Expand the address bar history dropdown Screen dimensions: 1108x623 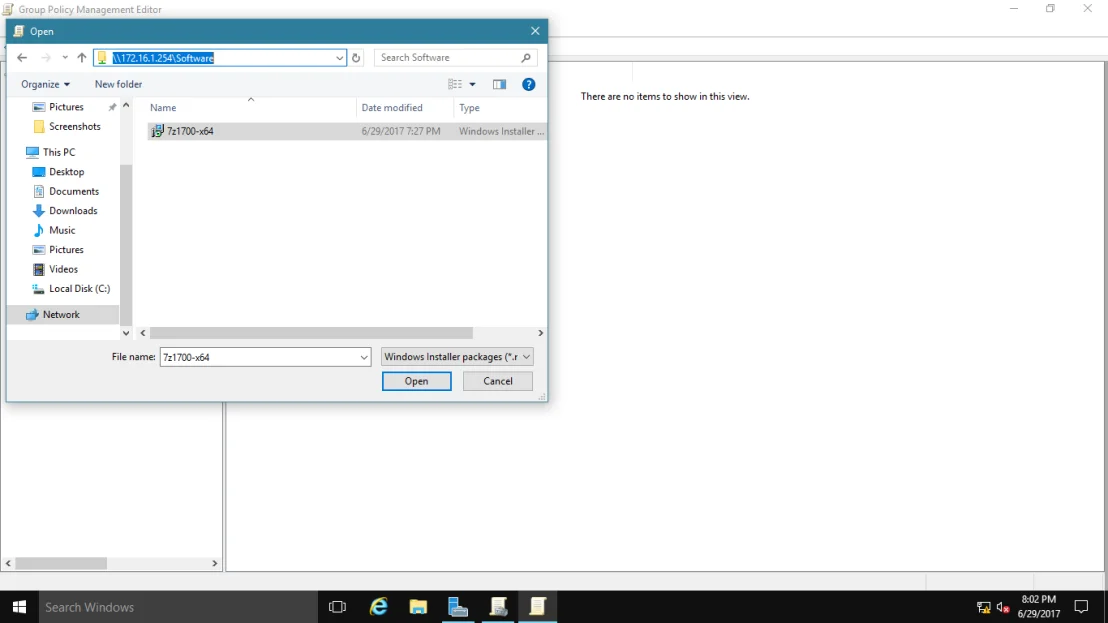click(x=339, y=58)
